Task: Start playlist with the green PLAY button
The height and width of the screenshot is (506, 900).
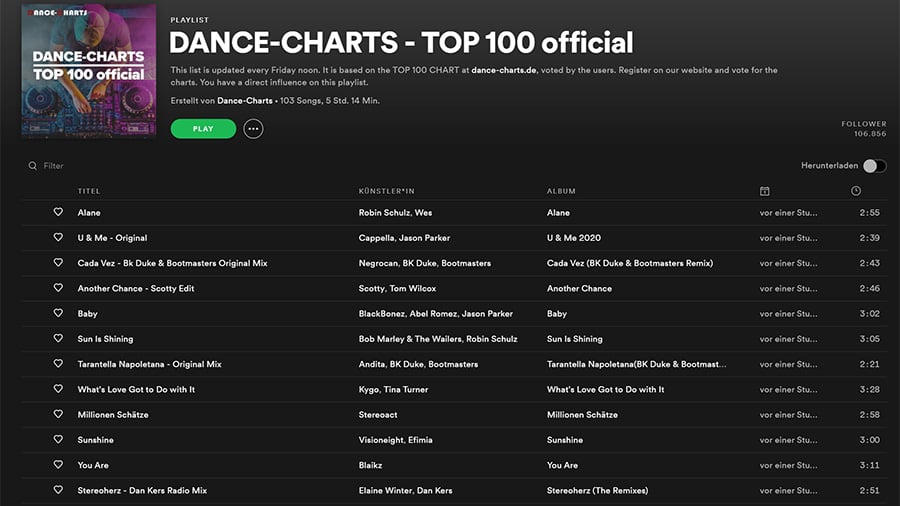Action: (x=203, y=129)
